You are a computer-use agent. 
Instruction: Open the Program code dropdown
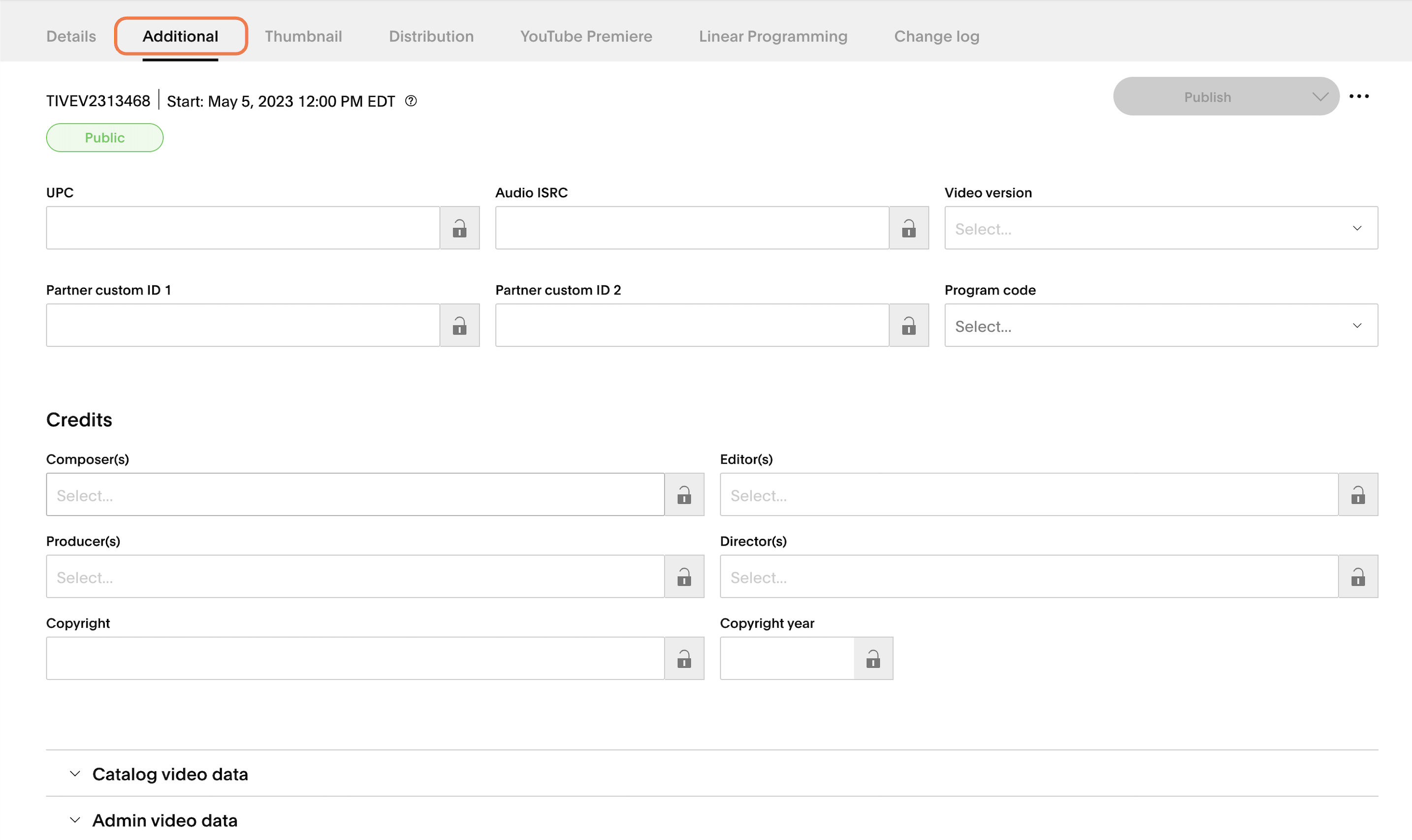tap(1161, 325)
